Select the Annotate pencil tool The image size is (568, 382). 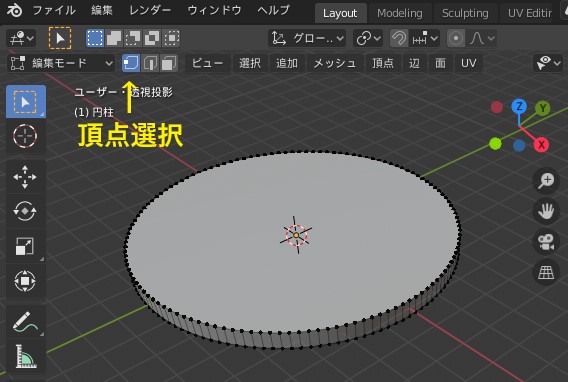(x=26, y=322)
